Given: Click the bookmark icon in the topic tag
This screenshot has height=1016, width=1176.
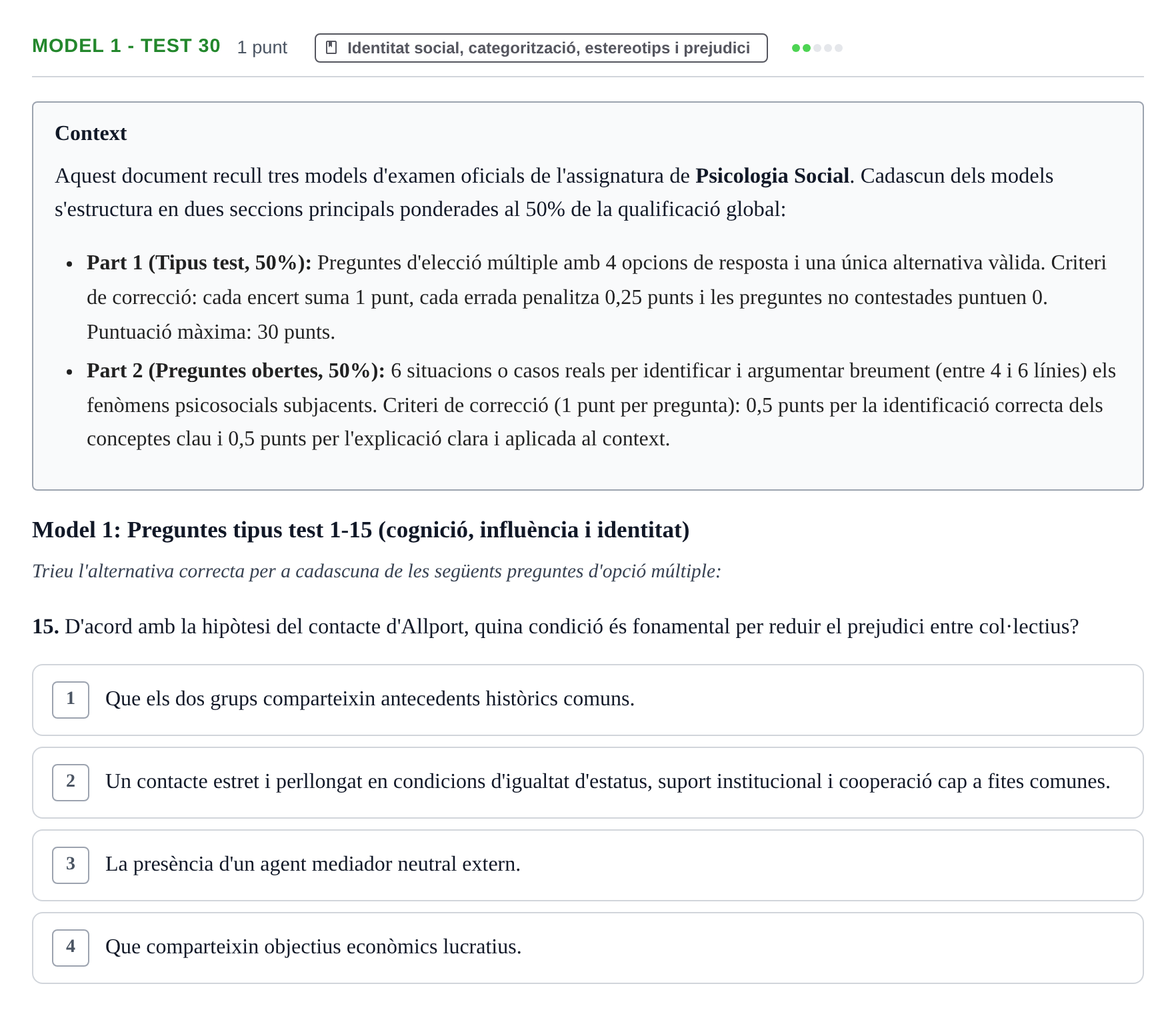Looking at the screenshot, I should coord(331,48).
